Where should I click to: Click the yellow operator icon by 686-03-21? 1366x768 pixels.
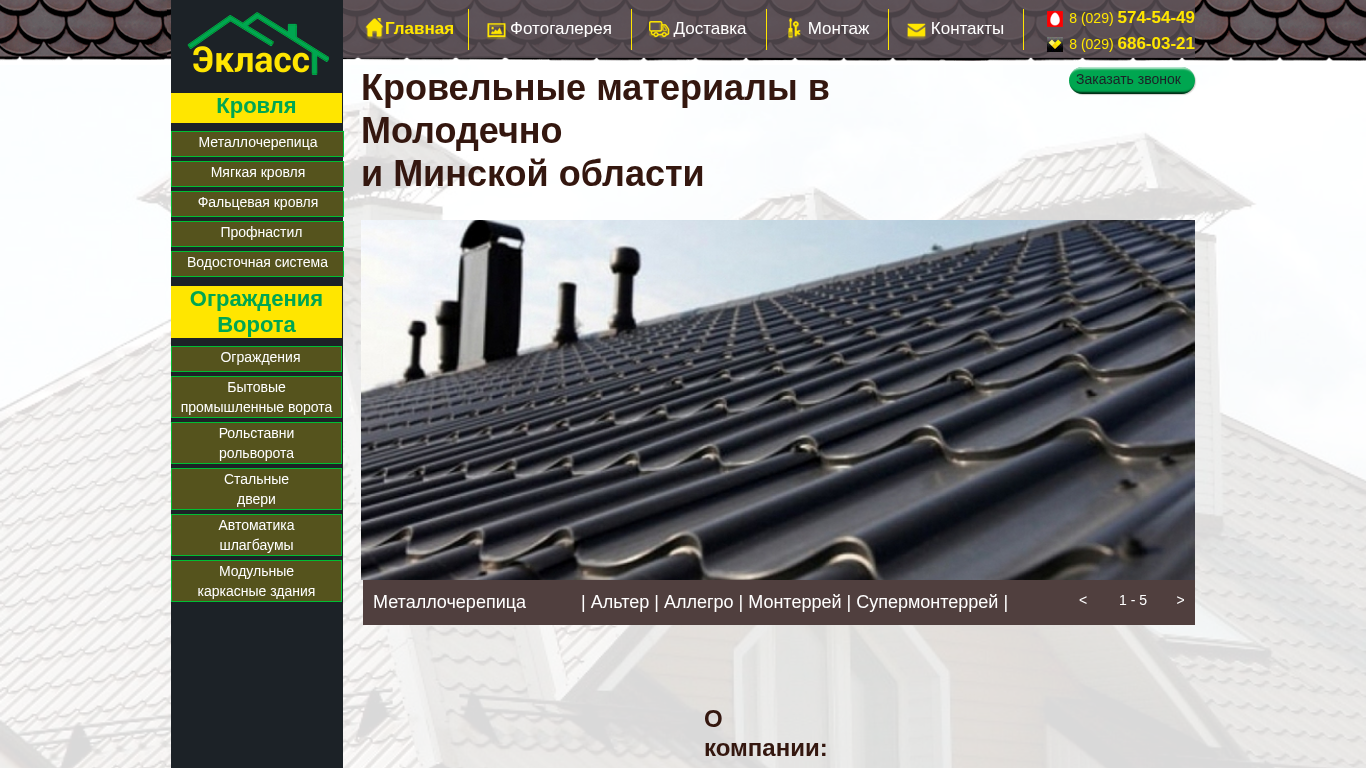tap(1055, 45)
